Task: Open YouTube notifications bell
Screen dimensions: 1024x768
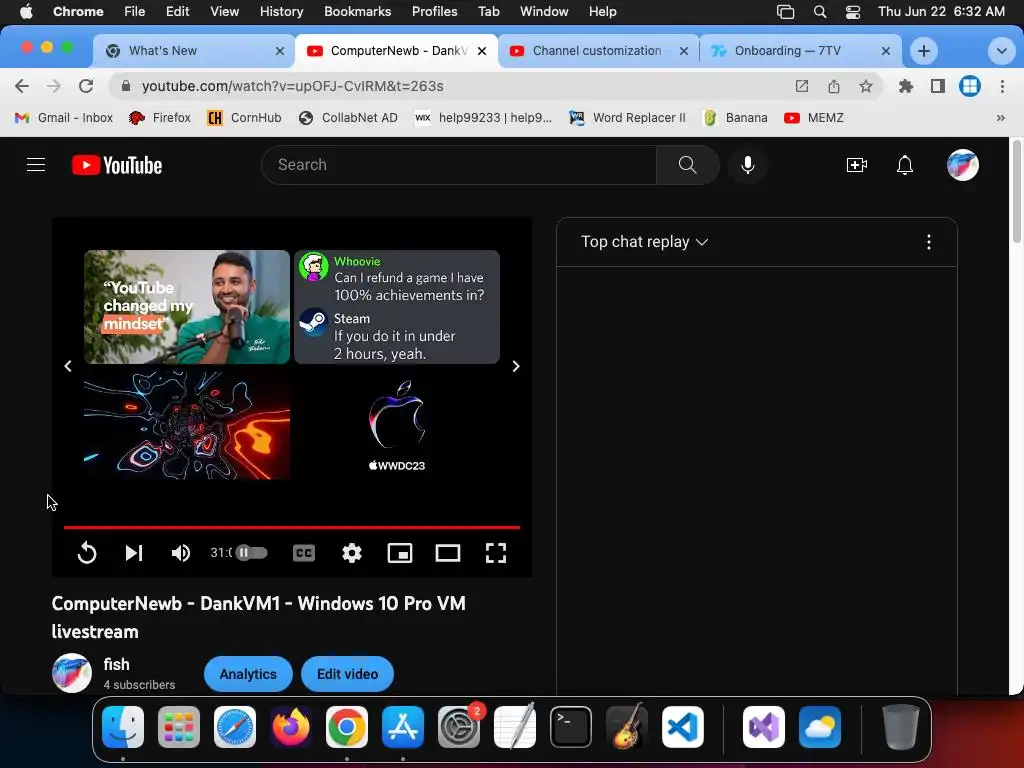Action: pyautogui.click(x=904, y=165)
